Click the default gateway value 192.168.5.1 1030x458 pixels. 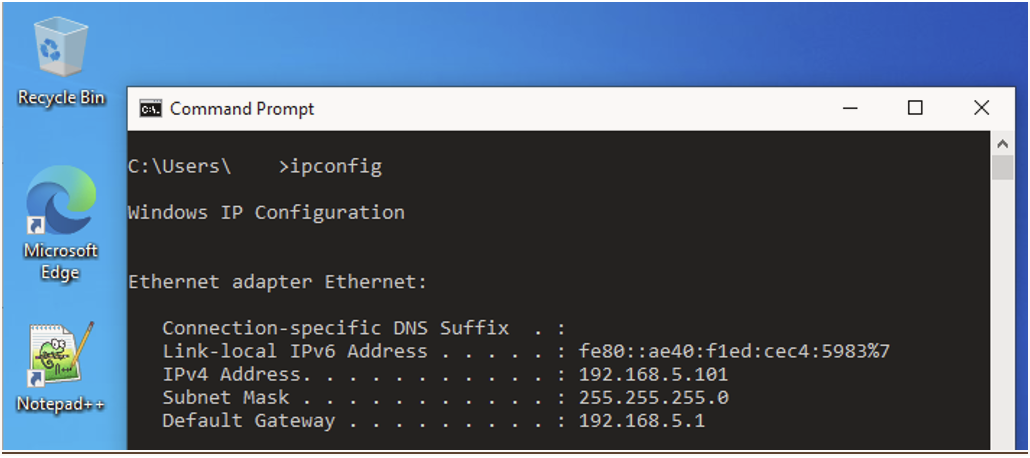click(x=642, y=421)
